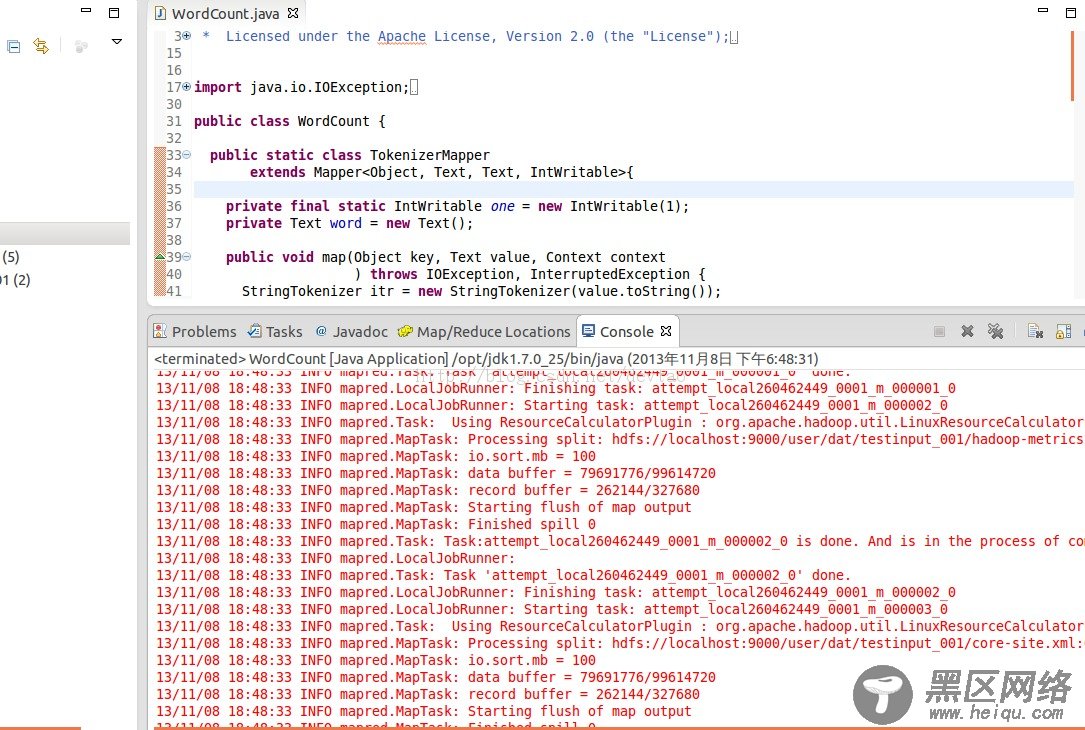Minimize the editor area
1085x730 pixels.
pyautogui.click(x=1043, y=10)
